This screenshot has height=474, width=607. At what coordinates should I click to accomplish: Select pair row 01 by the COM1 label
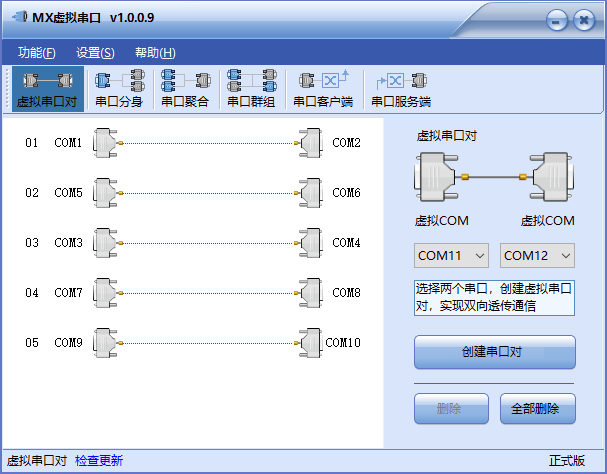tap(68, 143)
